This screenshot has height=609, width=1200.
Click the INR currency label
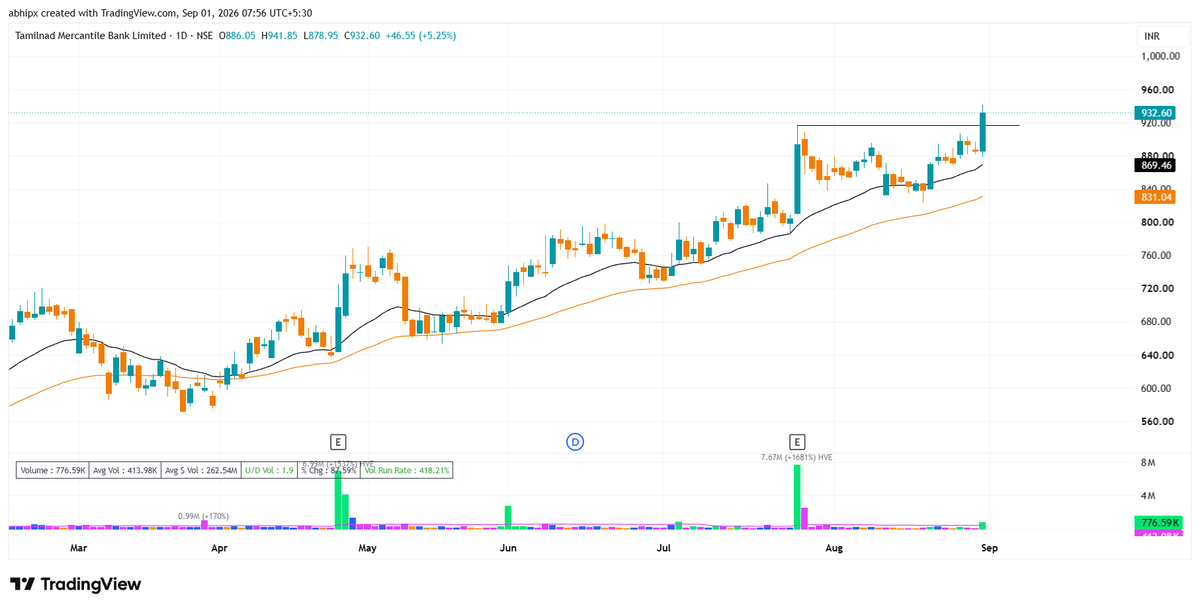pos(1152,36)
